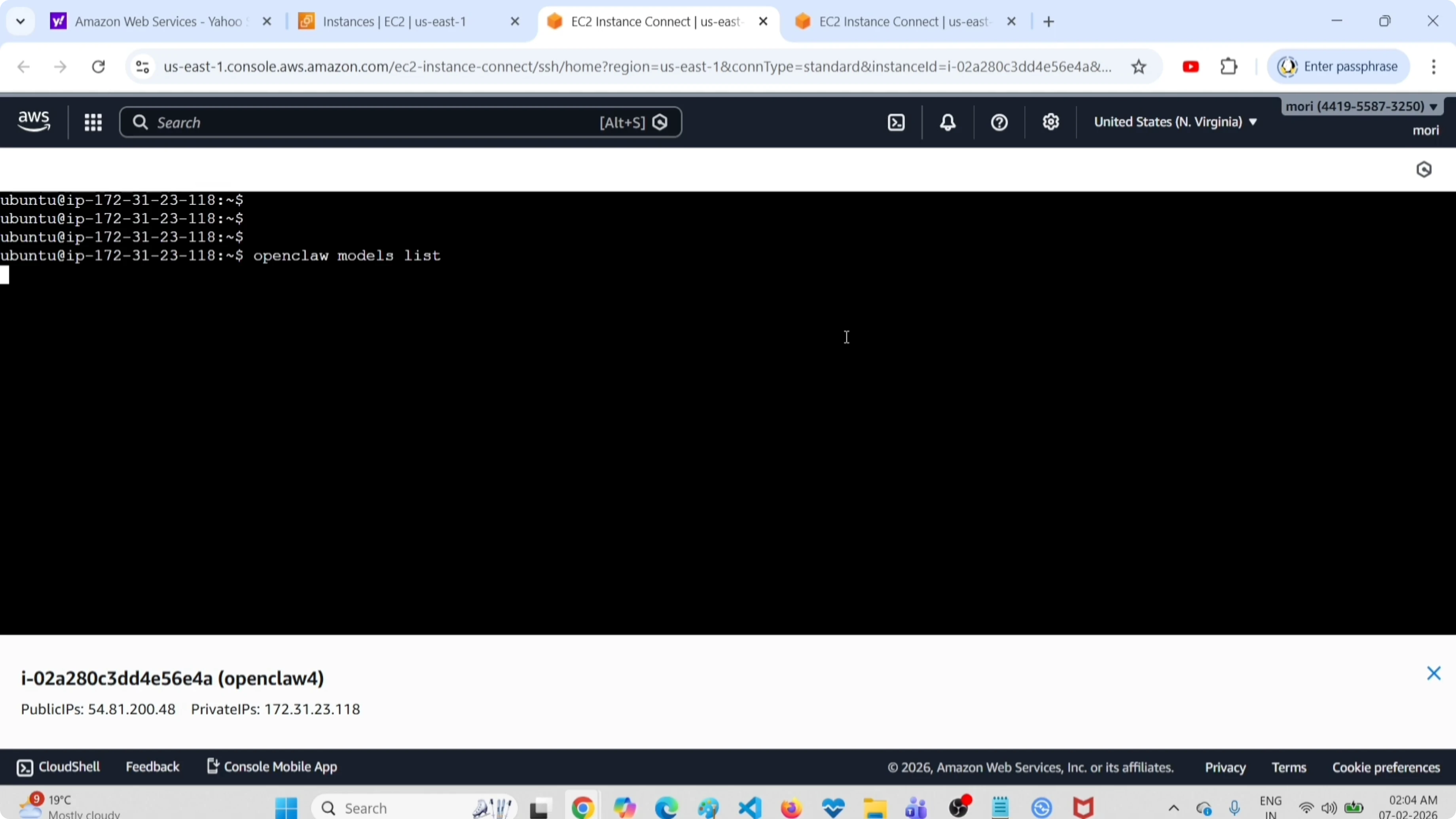The image size is (1456, 819).
Task: Click the reconnect icon above the terminal
Action: pos(1424,169)
